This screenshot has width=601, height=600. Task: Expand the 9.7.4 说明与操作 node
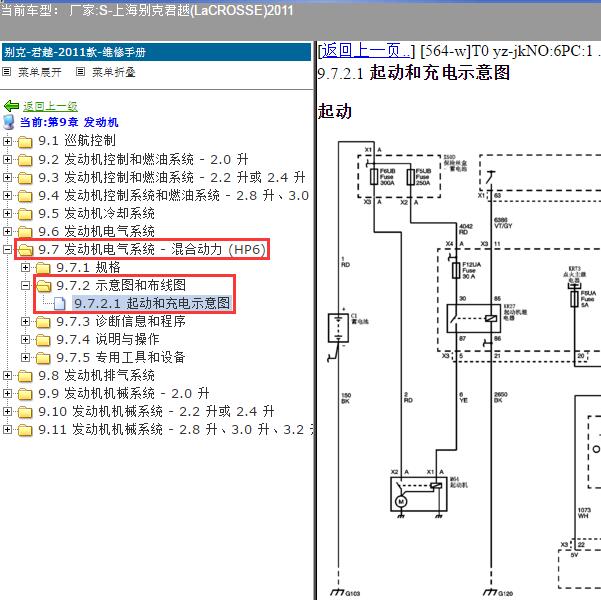[25, 339]
